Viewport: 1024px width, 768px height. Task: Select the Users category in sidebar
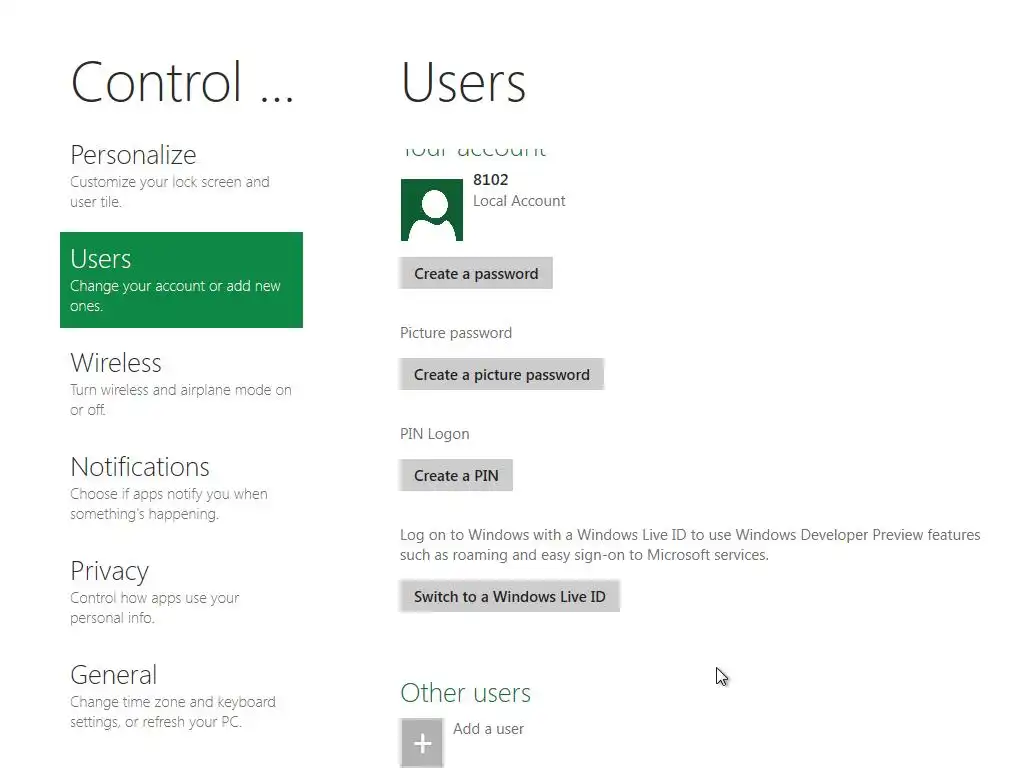pos(181,280)
